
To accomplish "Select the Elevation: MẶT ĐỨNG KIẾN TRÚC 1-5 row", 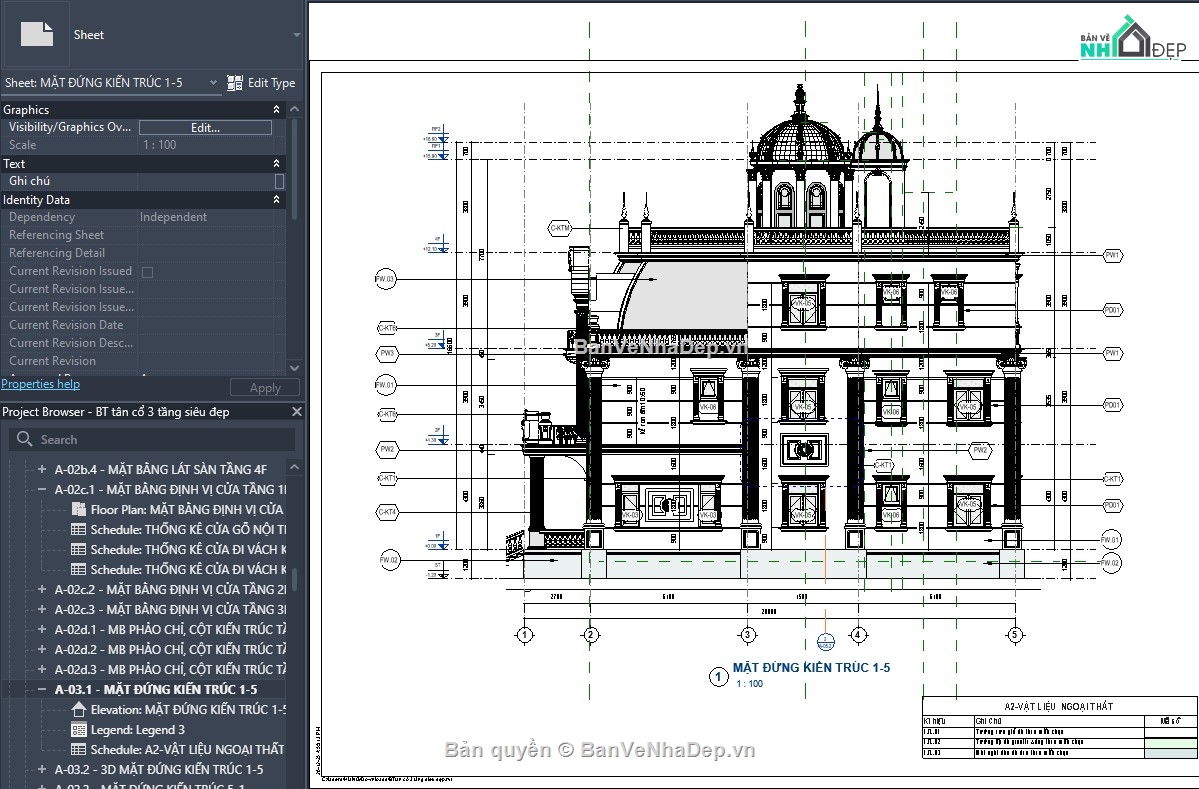I will click(x=188, y=709).
